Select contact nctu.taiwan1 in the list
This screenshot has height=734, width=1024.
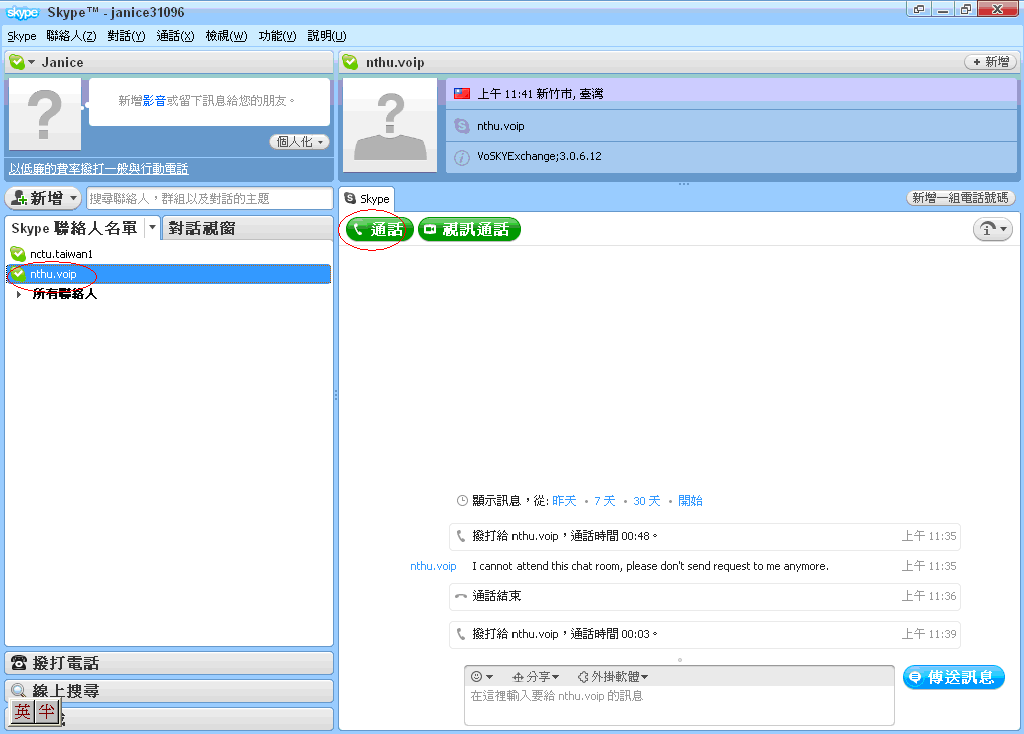[x=60, y=254]
